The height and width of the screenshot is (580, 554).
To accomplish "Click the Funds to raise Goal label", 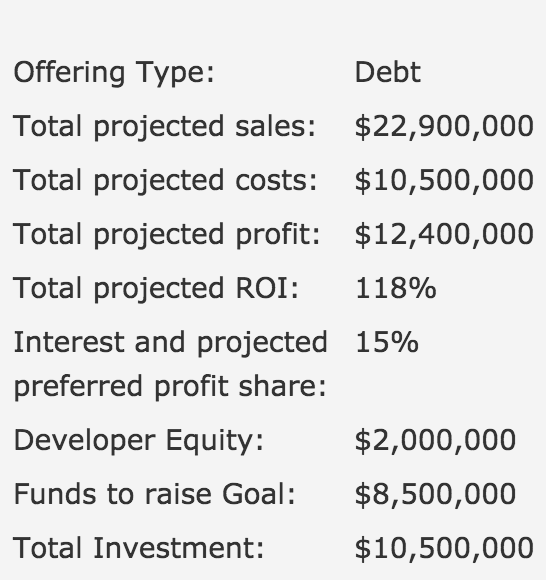I will pos(155,495).
